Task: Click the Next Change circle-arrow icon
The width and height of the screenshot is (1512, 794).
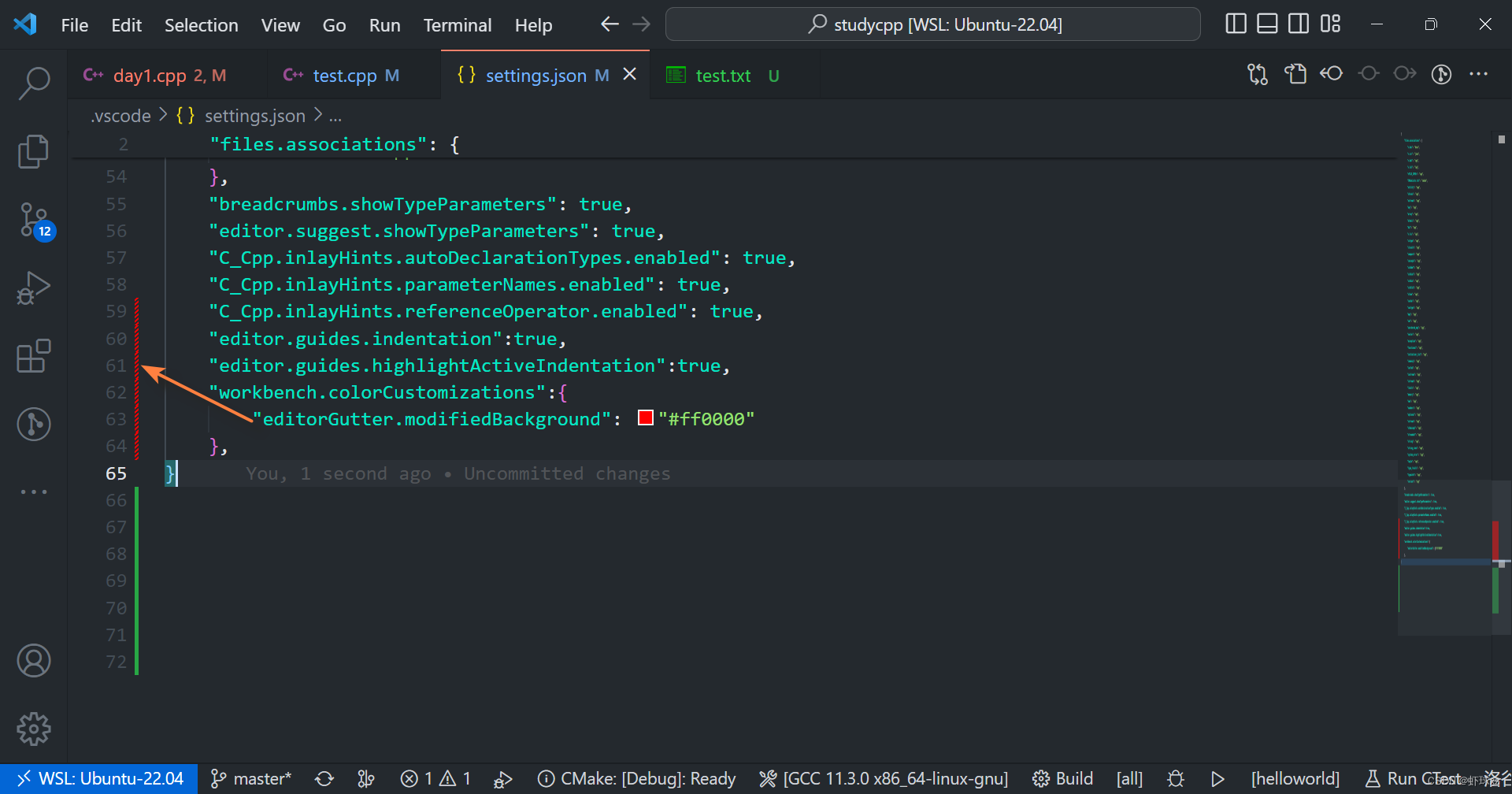Action: pyautogui.click(x=1405, y=74)
